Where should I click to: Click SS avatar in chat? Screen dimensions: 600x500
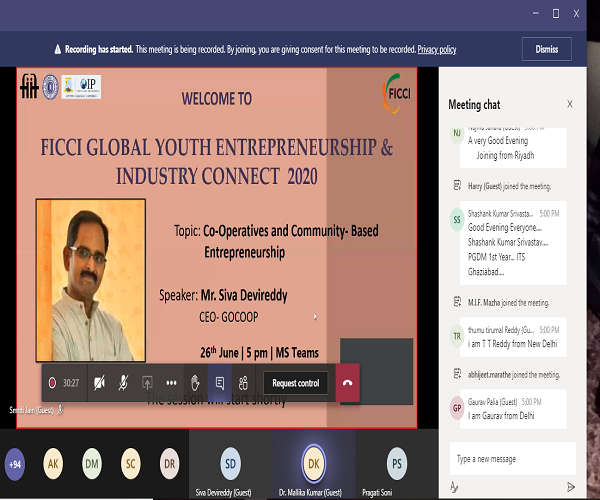457,220
